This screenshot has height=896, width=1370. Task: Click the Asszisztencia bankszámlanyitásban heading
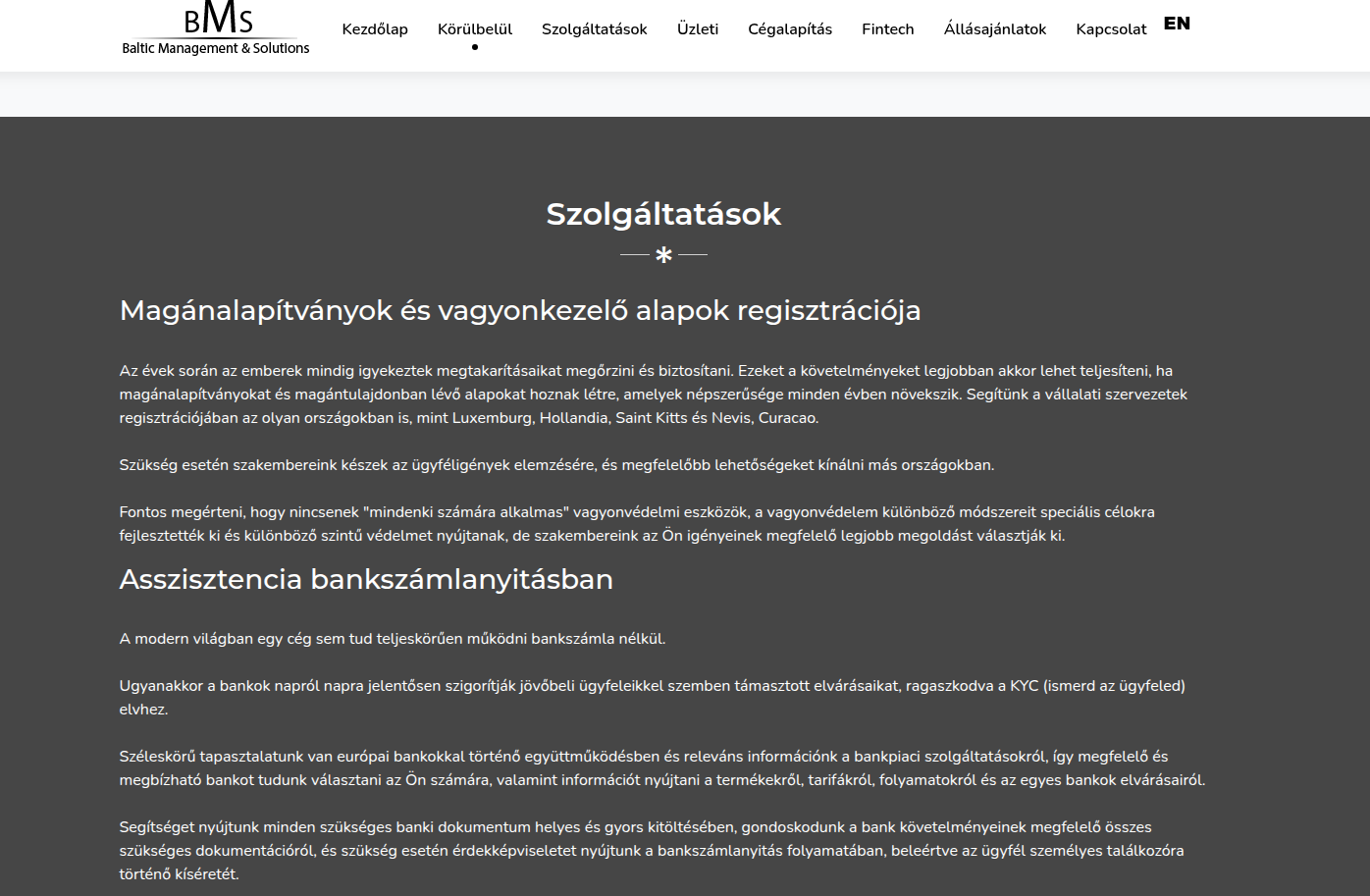(x=366, y=579)
